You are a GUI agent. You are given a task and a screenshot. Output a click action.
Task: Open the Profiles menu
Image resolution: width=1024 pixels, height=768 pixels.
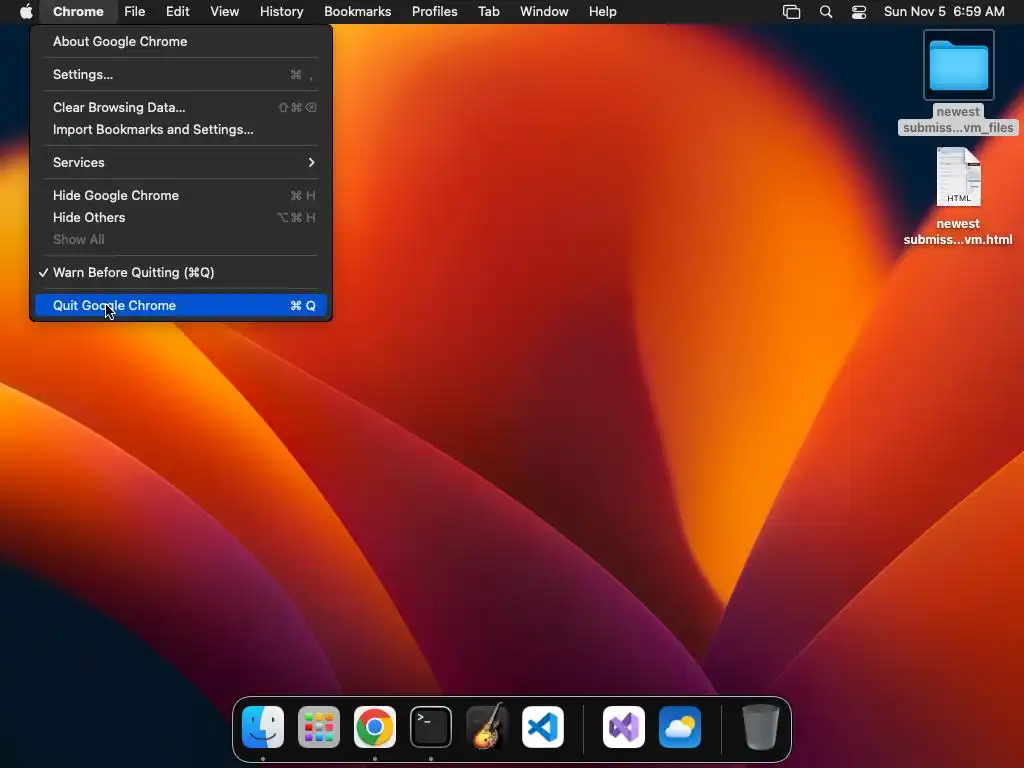434,12
